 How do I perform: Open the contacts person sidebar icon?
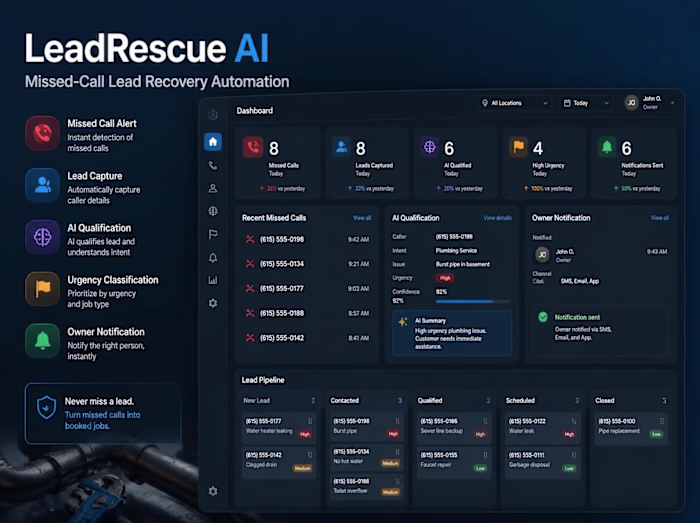(213, 188)
